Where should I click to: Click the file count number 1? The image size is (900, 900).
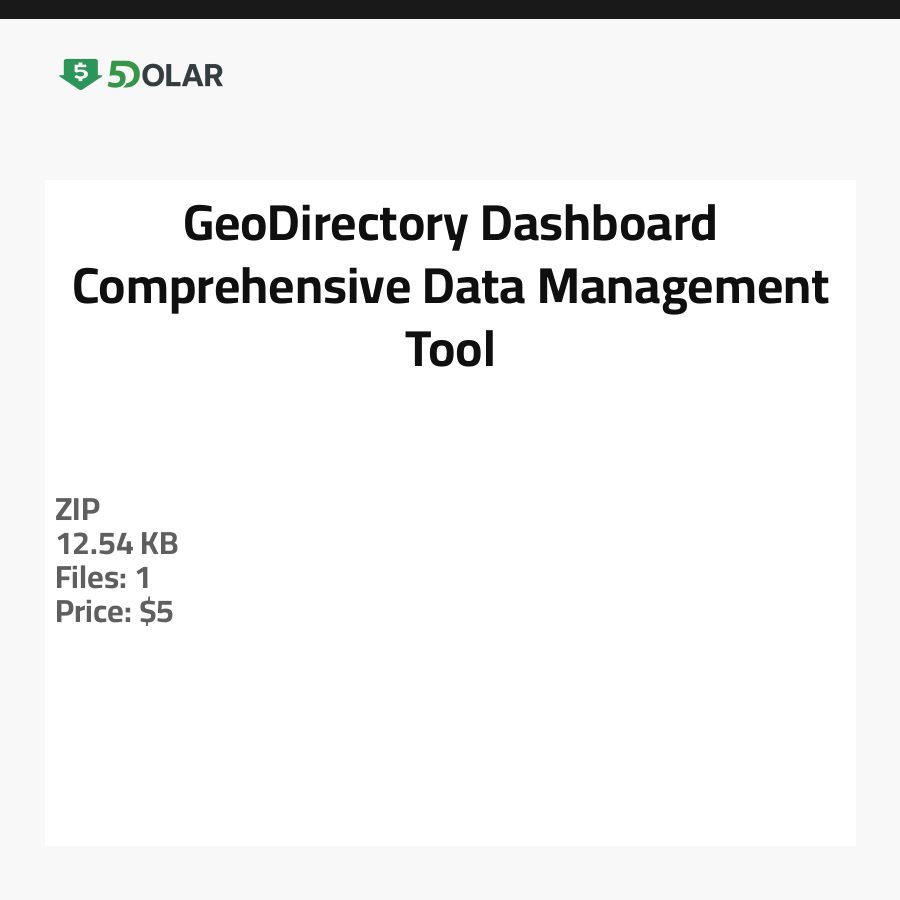(142, 578)
